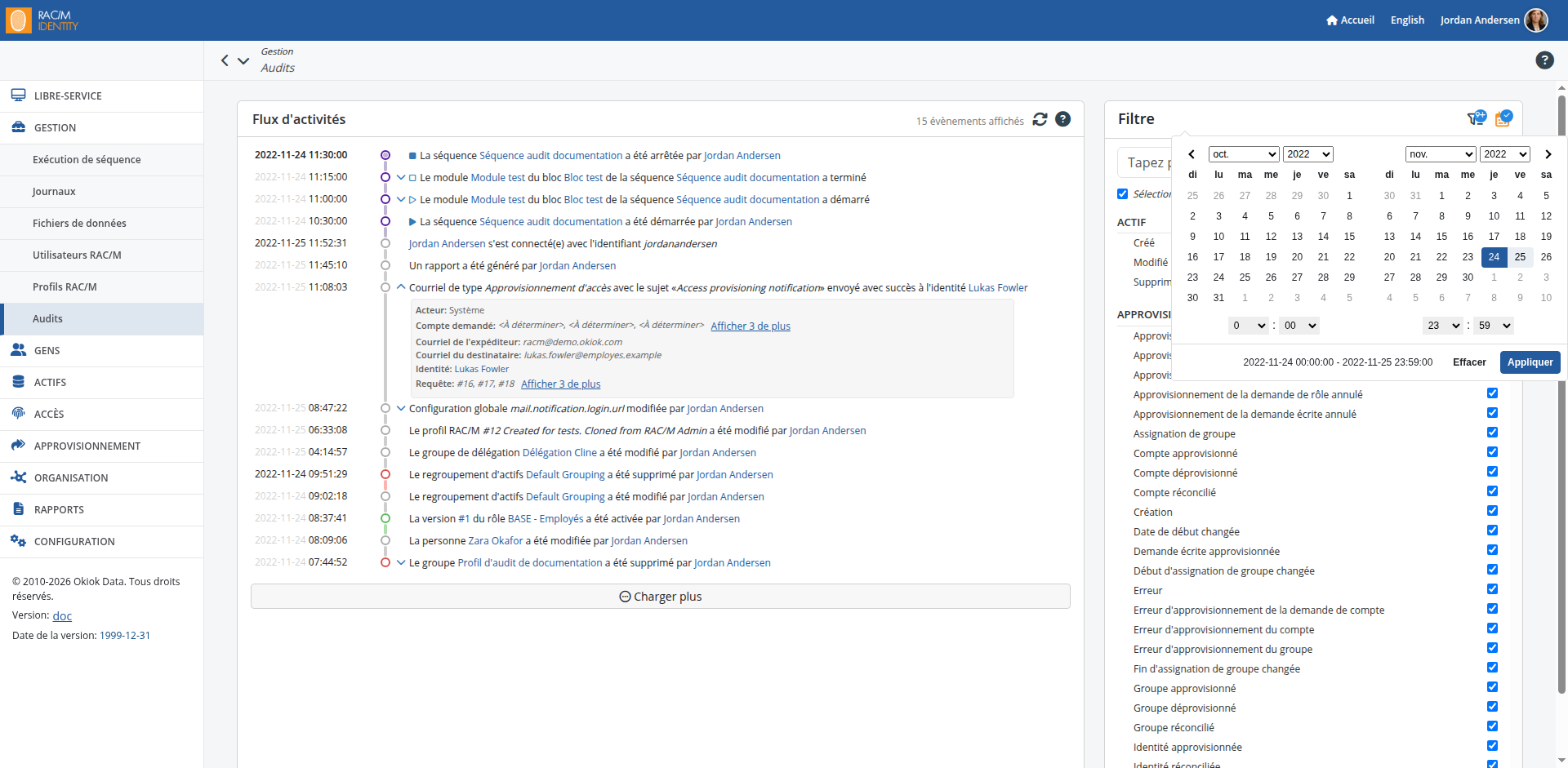Viewport: 1568px width, 768px height.
Task: Expand the module Bloc test a terminé entry
Action: click(401, 177)
